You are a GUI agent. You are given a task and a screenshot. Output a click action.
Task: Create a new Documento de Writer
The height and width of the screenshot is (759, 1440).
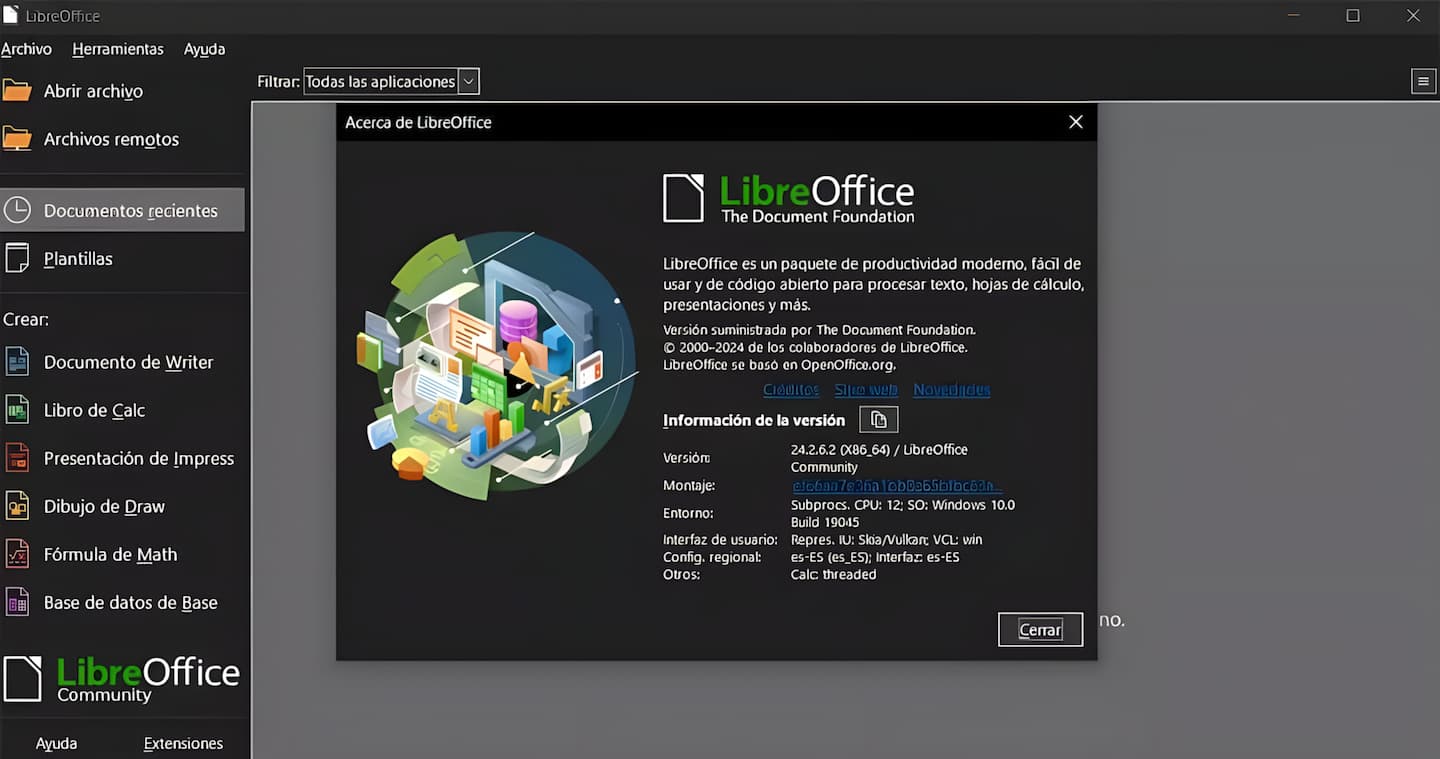(128, 362)
